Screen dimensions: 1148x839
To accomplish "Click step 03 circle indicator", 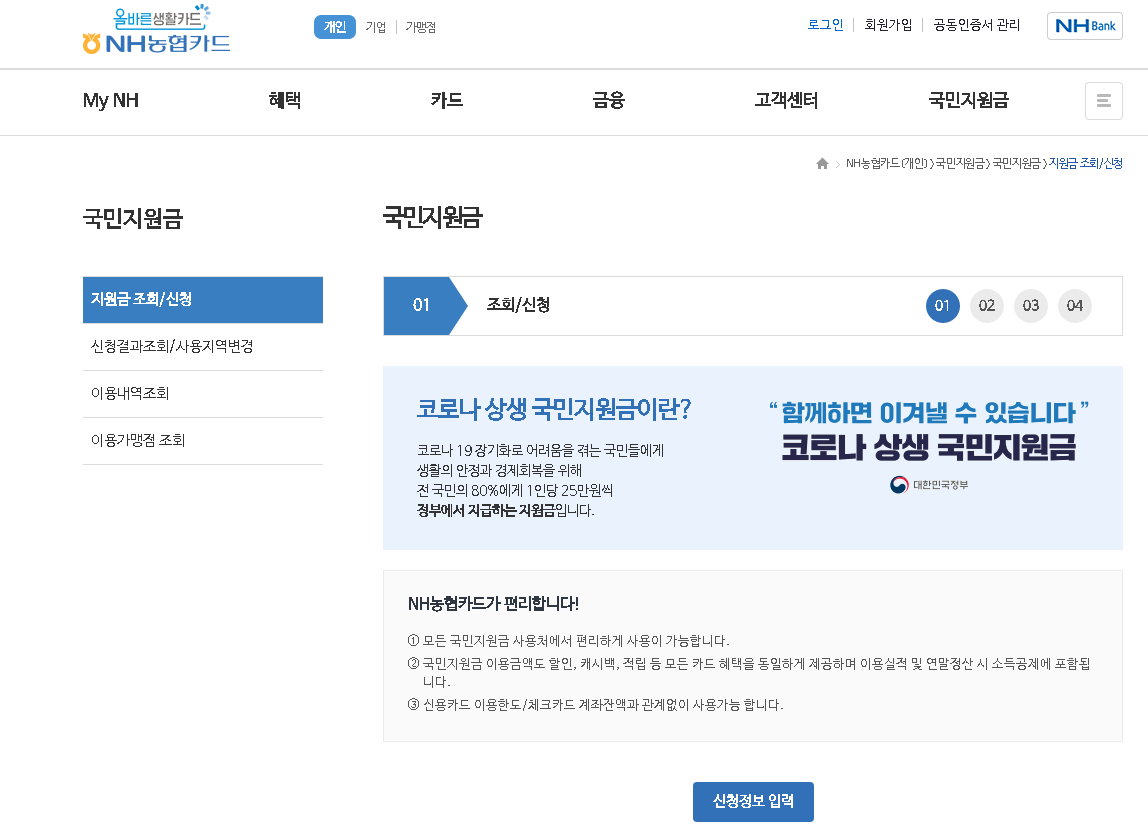I will [x=1031, y=306].
